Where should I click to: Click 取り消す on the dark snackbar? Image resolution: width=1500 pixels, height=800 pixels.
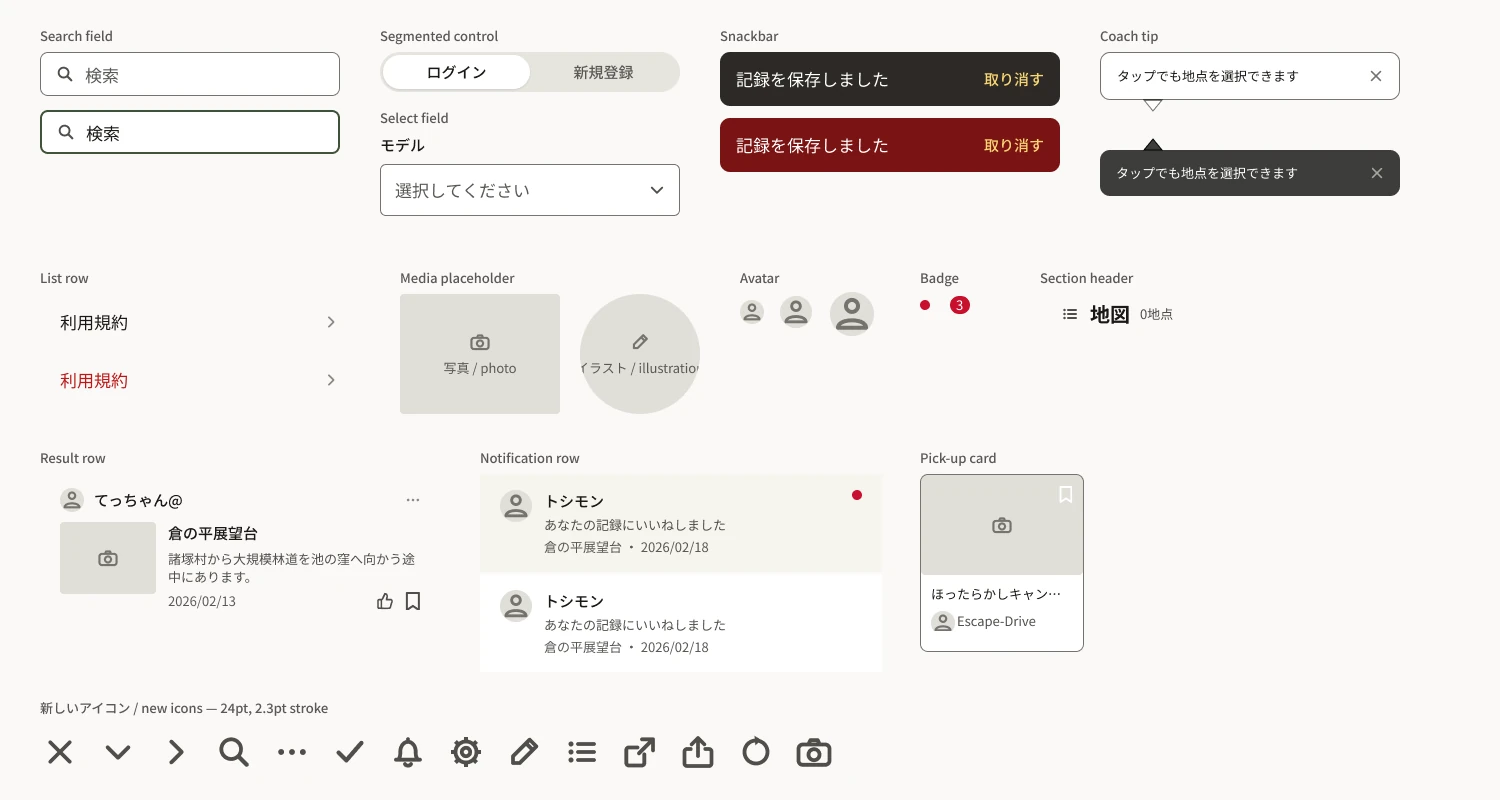(x=1014, y=79)
